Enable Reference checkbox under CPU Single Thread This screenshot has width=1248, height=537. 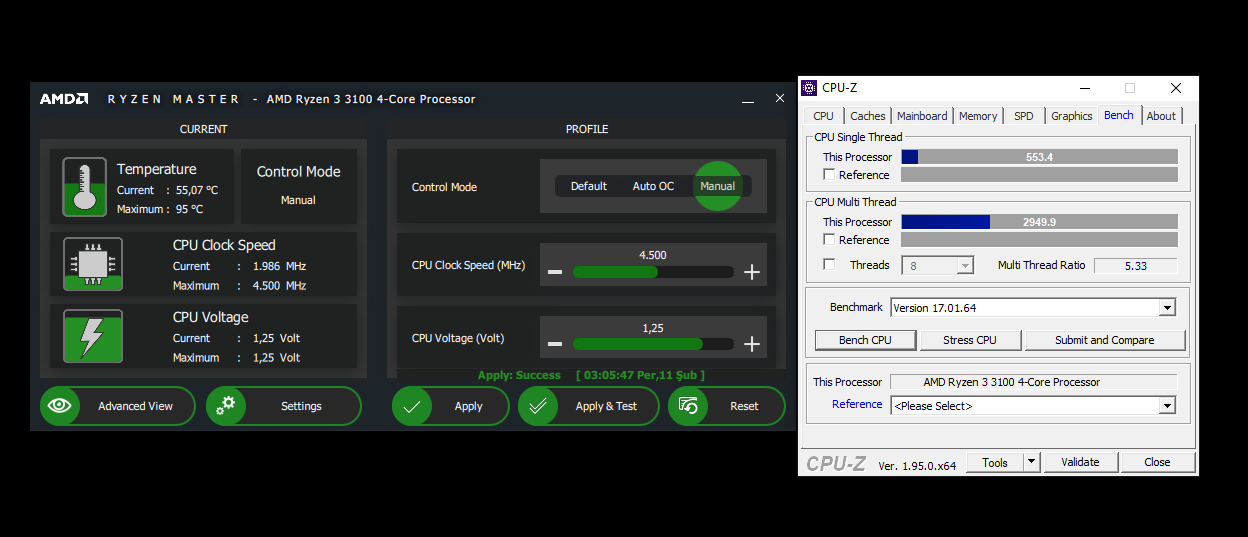pos(829,174)
